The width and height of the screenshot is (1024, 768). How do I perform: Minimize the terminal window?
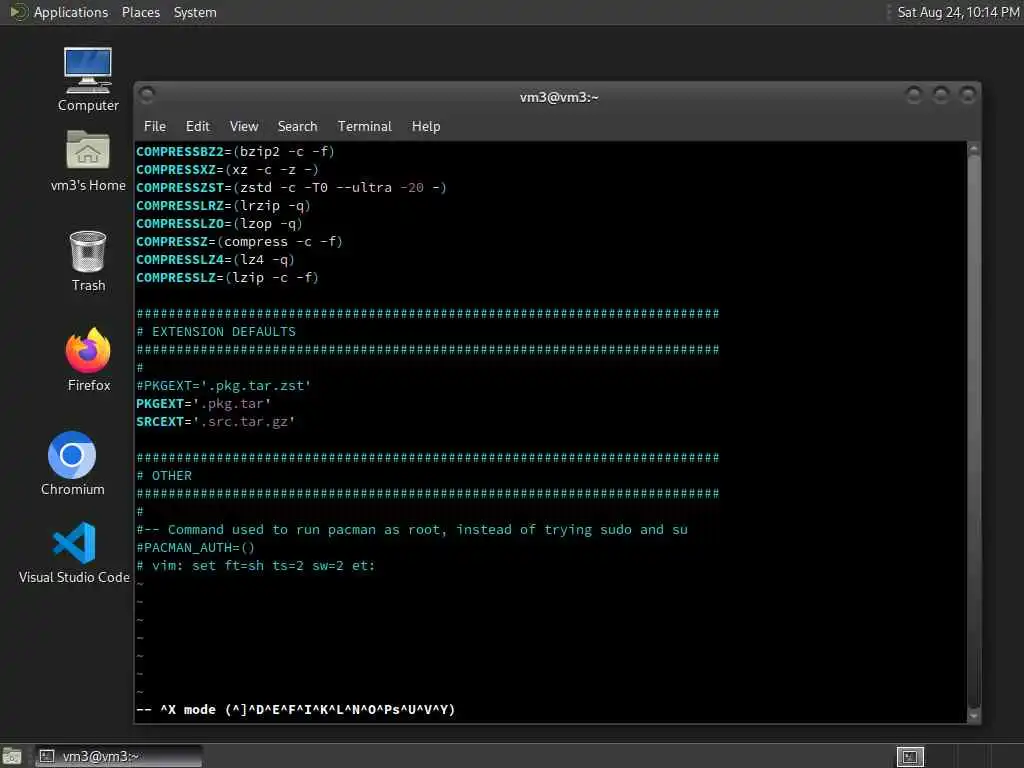pyautogui.click(x=914, y=95)
